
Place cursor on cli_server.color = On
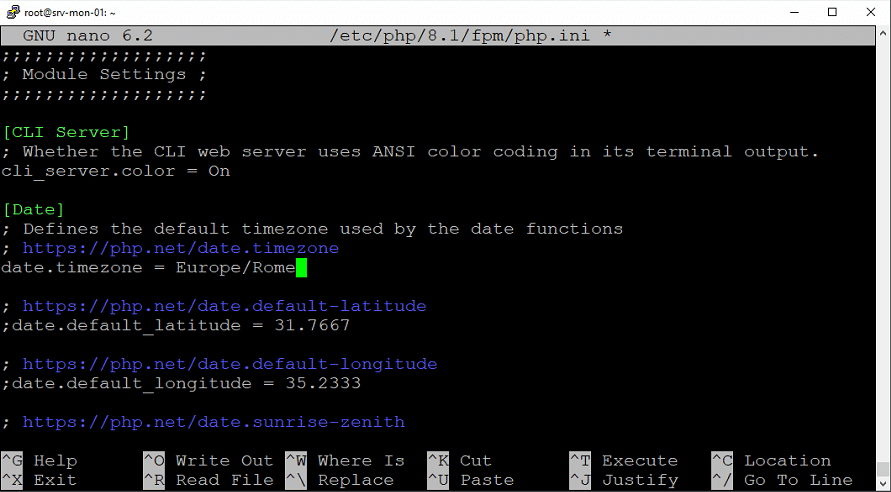pos(116,171)
